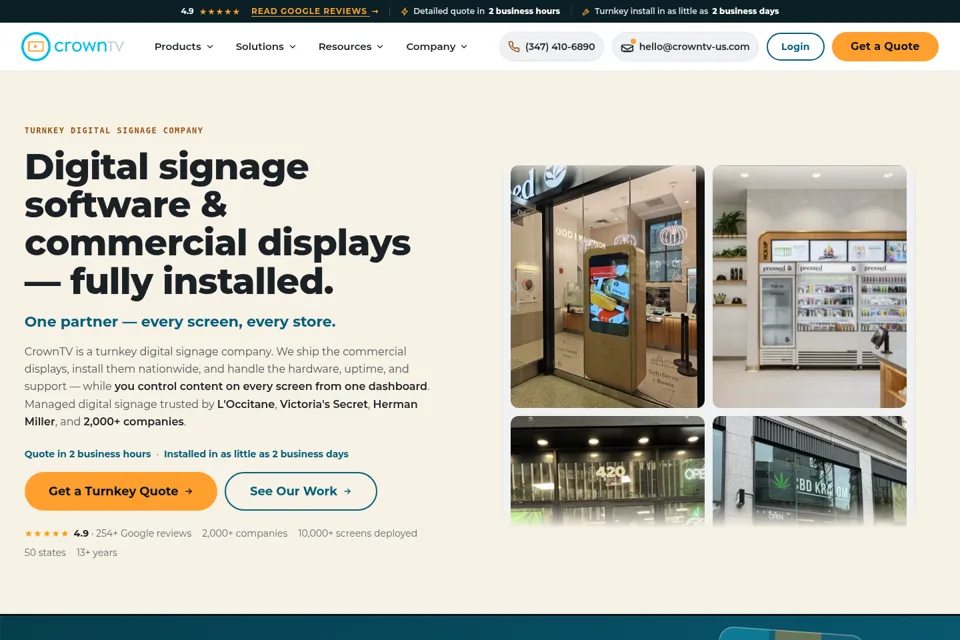
Task: Click the arrow inside See Our Work
Action: click(347, 491)
